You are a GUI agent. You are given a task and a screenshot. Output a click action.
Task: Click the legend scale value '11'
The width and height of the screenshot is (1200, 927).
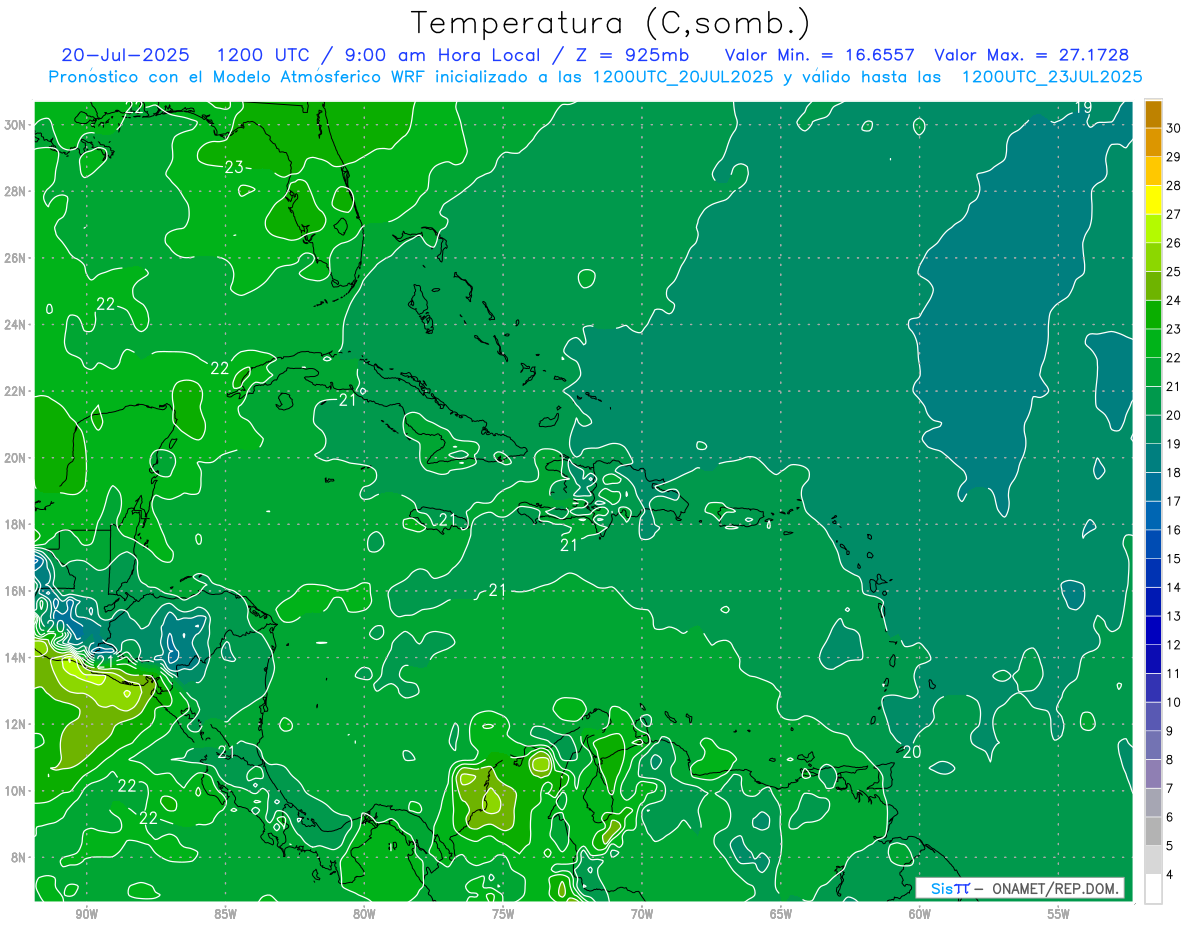pyautogui.click(x=1174, y=674)
